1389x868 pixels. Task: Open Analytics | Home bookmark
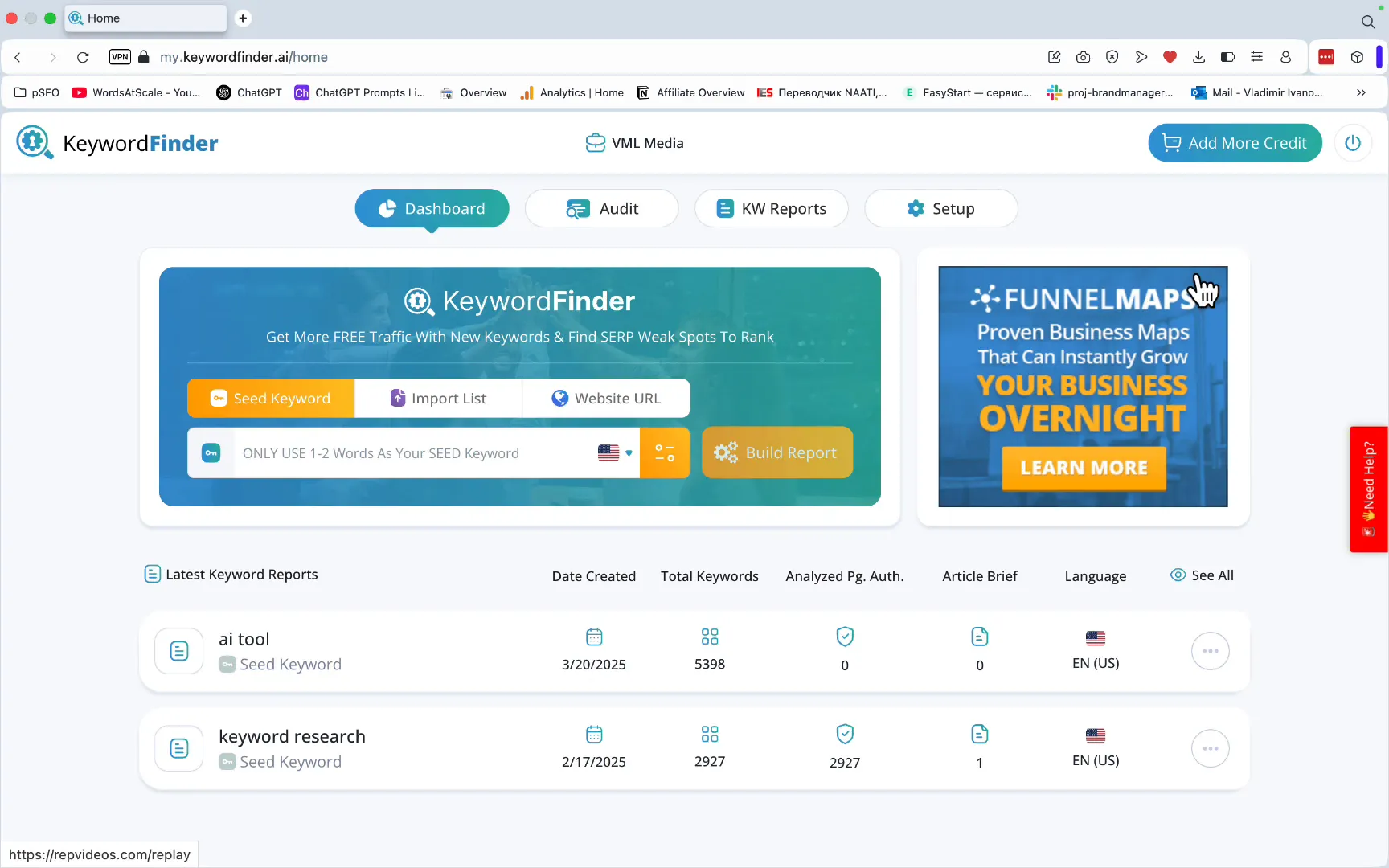(x=572, y=92)
